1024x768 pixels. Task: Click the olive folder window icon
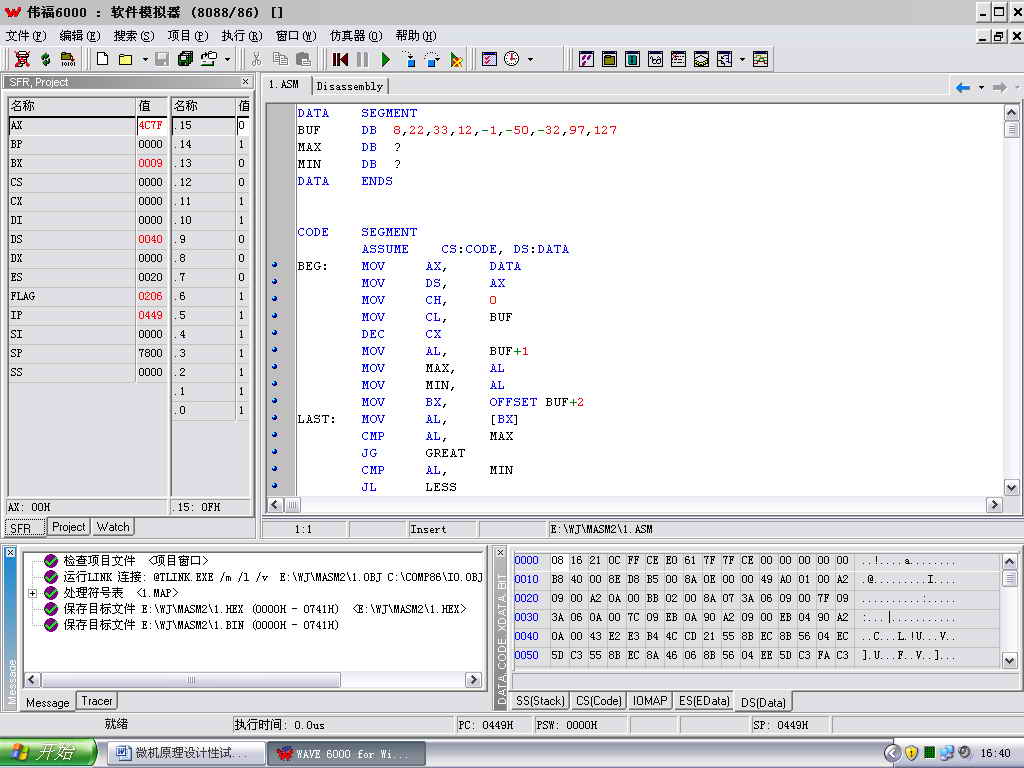point(609,59)
